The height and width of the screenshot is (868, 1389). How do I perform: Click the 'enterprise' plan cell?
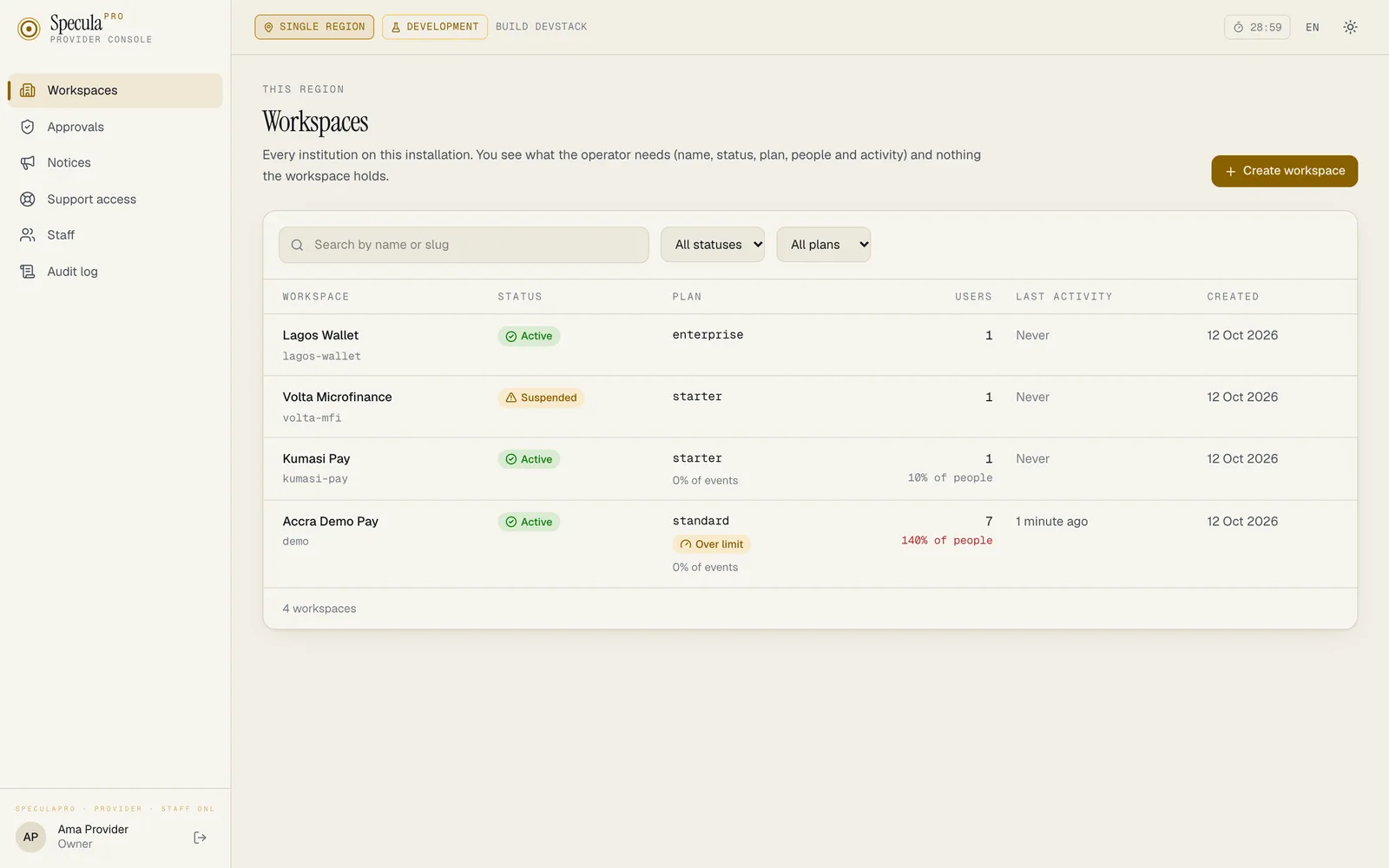click(708, 335)
